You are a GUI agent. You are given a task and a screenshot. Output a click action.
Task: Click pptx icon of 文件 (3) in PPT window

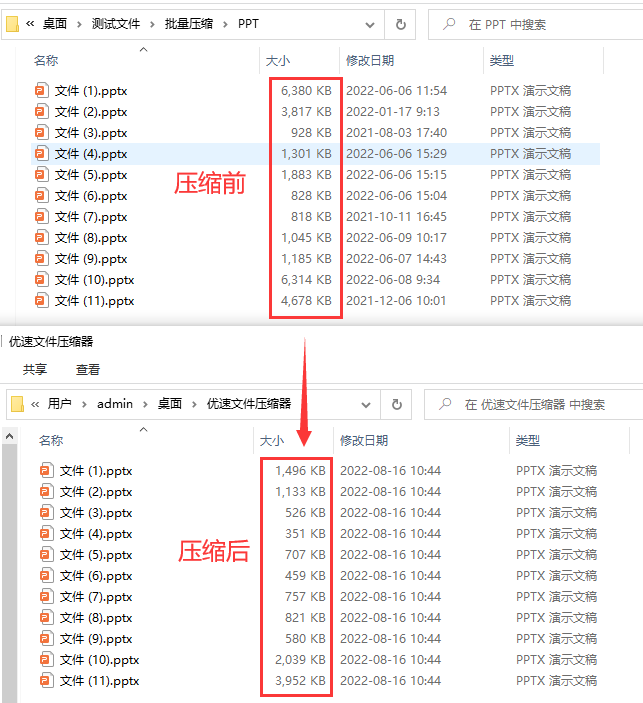tap(41, 133)
